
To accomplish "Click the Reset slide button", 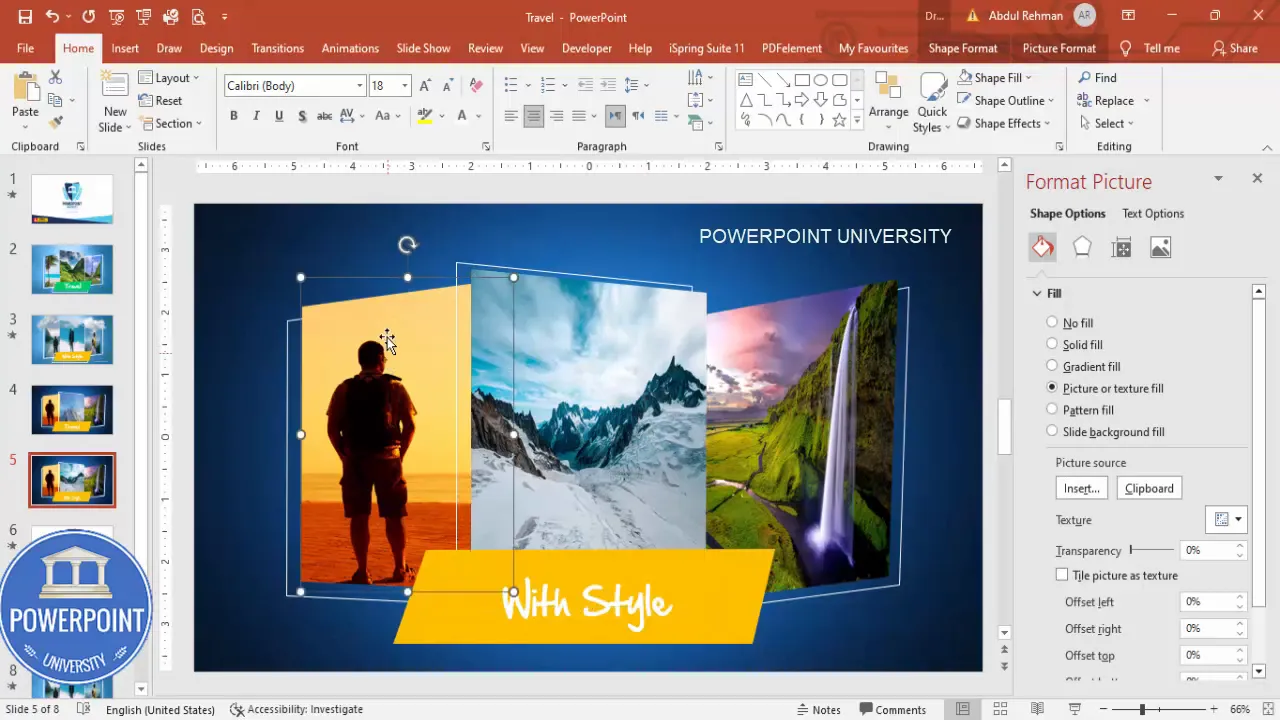I will coord(160,100).
